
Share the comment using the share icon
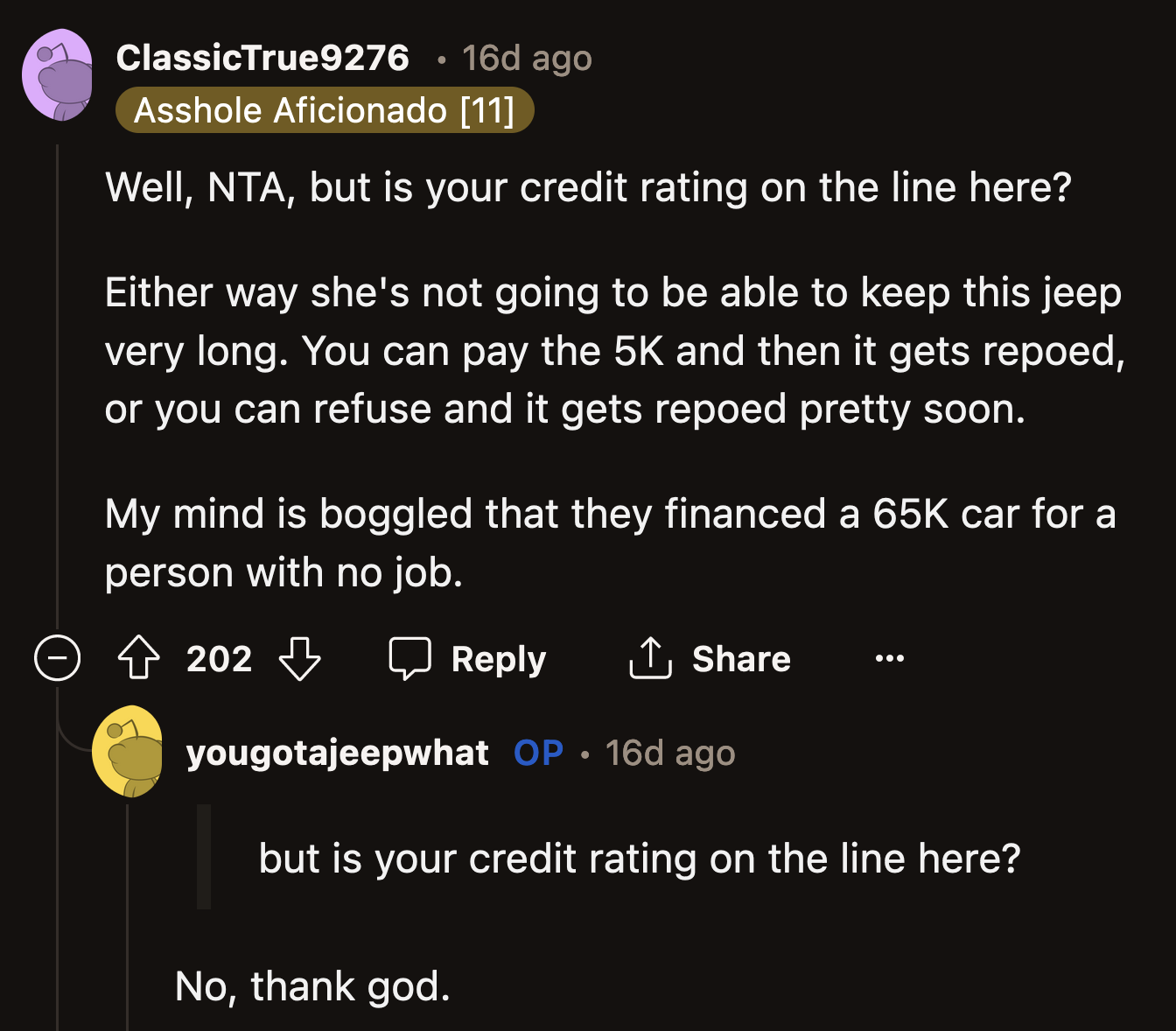(x=649, y=658)
